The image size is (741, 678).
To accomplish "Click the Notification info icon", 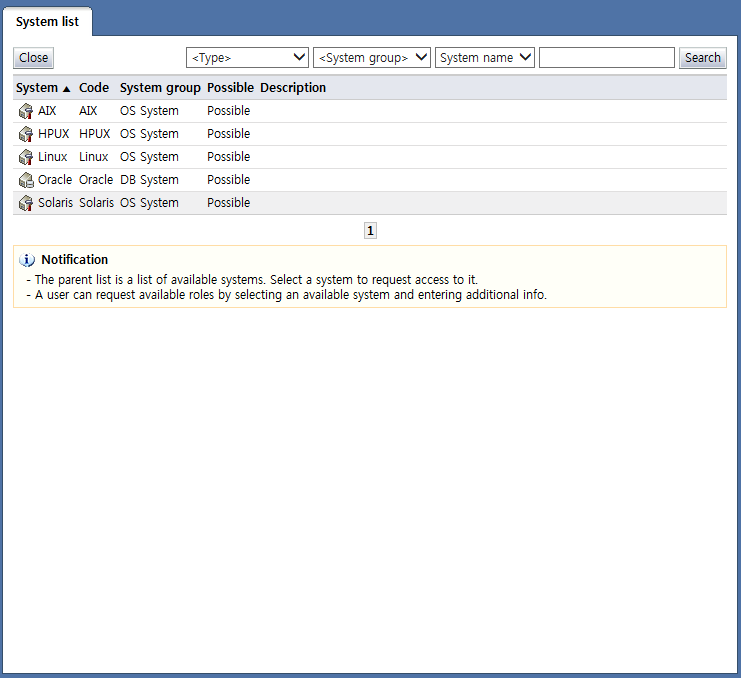I will tap(27, 260).
